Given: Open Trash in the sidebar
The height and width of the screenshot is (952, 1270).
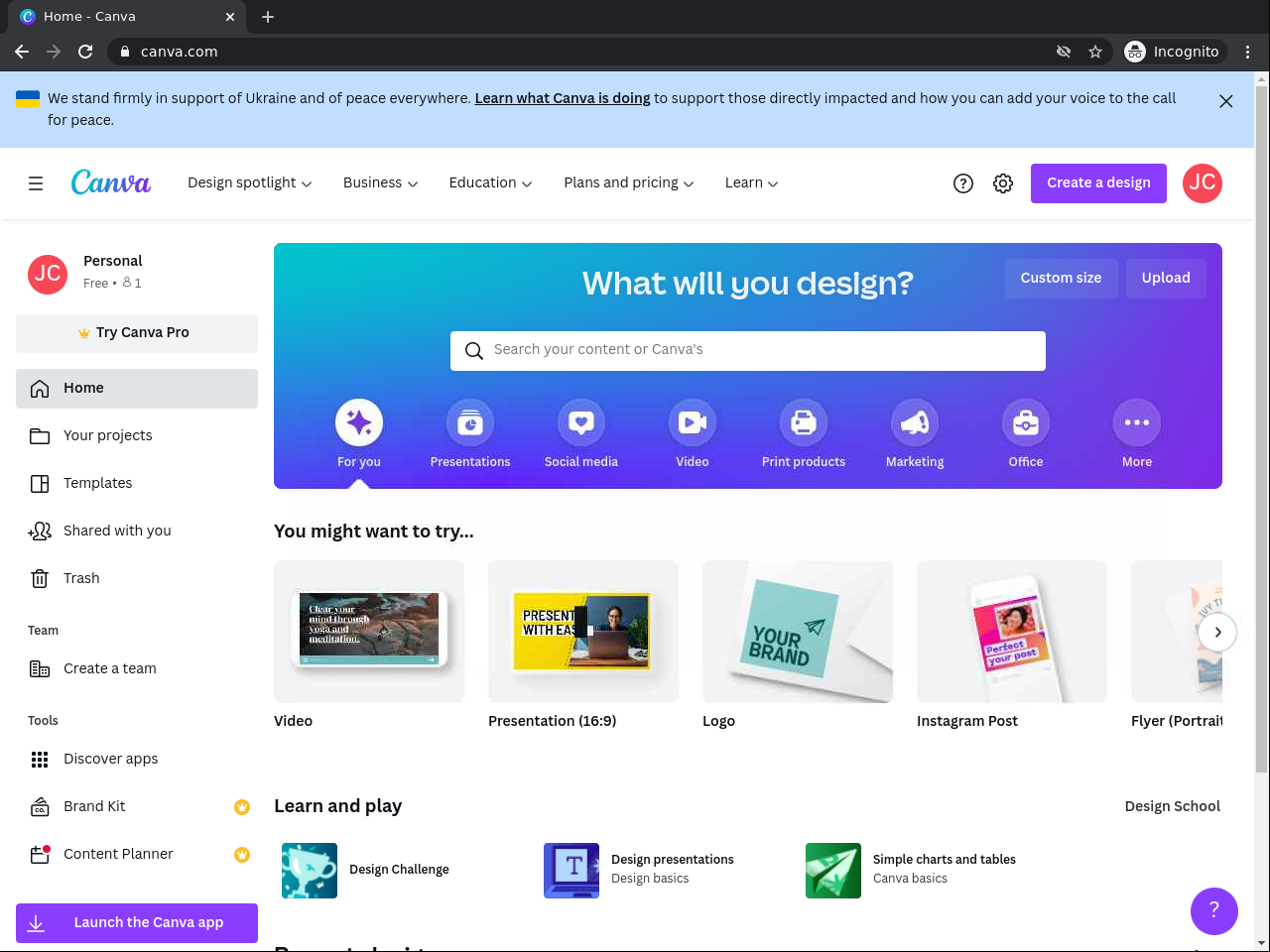Looking at the screenshot, I should pyautogui.click(x=137, y=579).
